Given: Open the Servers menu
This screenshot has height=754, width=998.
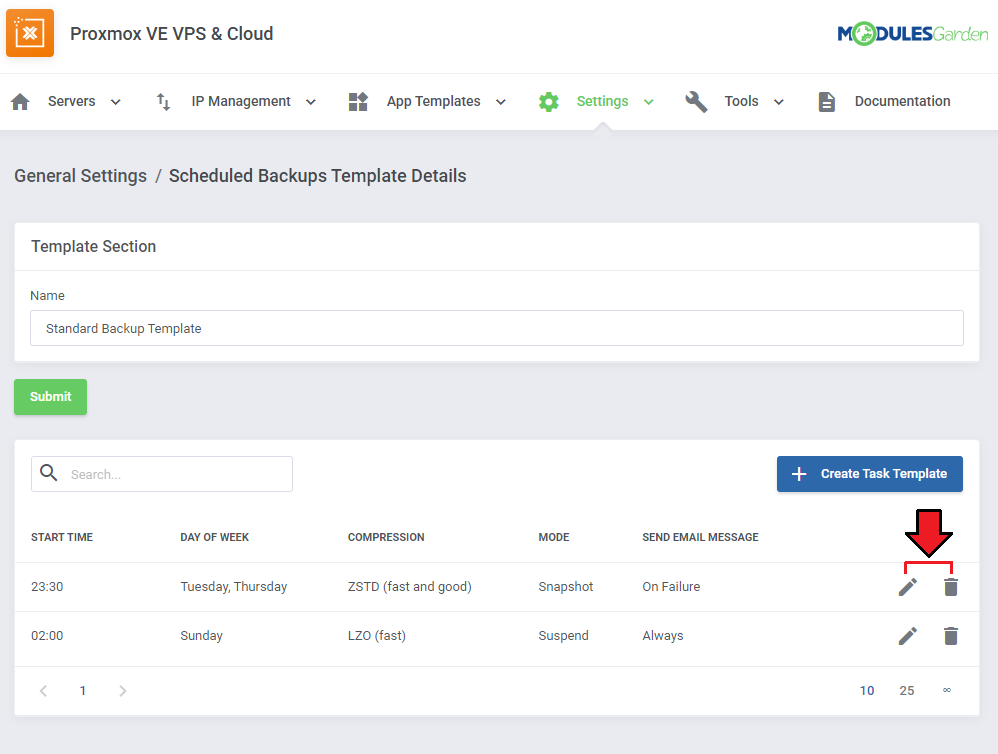Looking at the screenshot, I should point(72,101).
